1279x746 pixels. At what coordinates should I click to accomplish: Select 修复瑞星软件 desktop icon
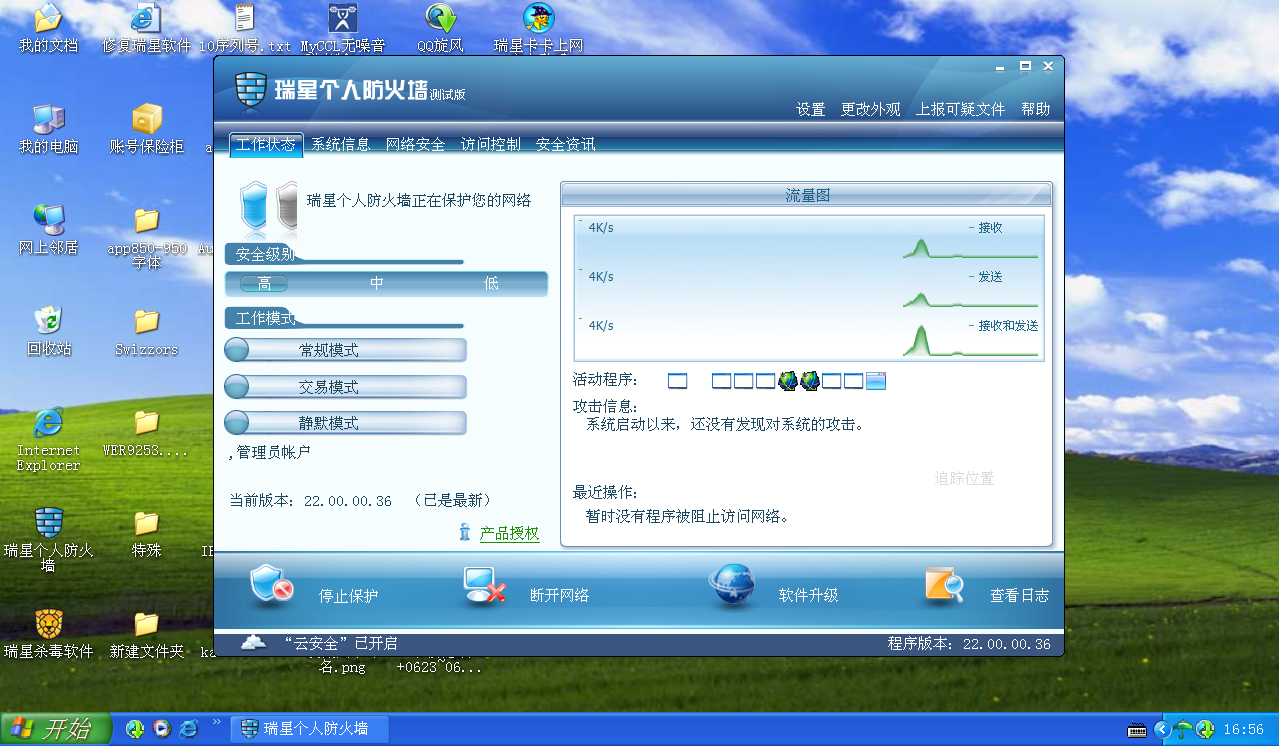tap(146, 28)
